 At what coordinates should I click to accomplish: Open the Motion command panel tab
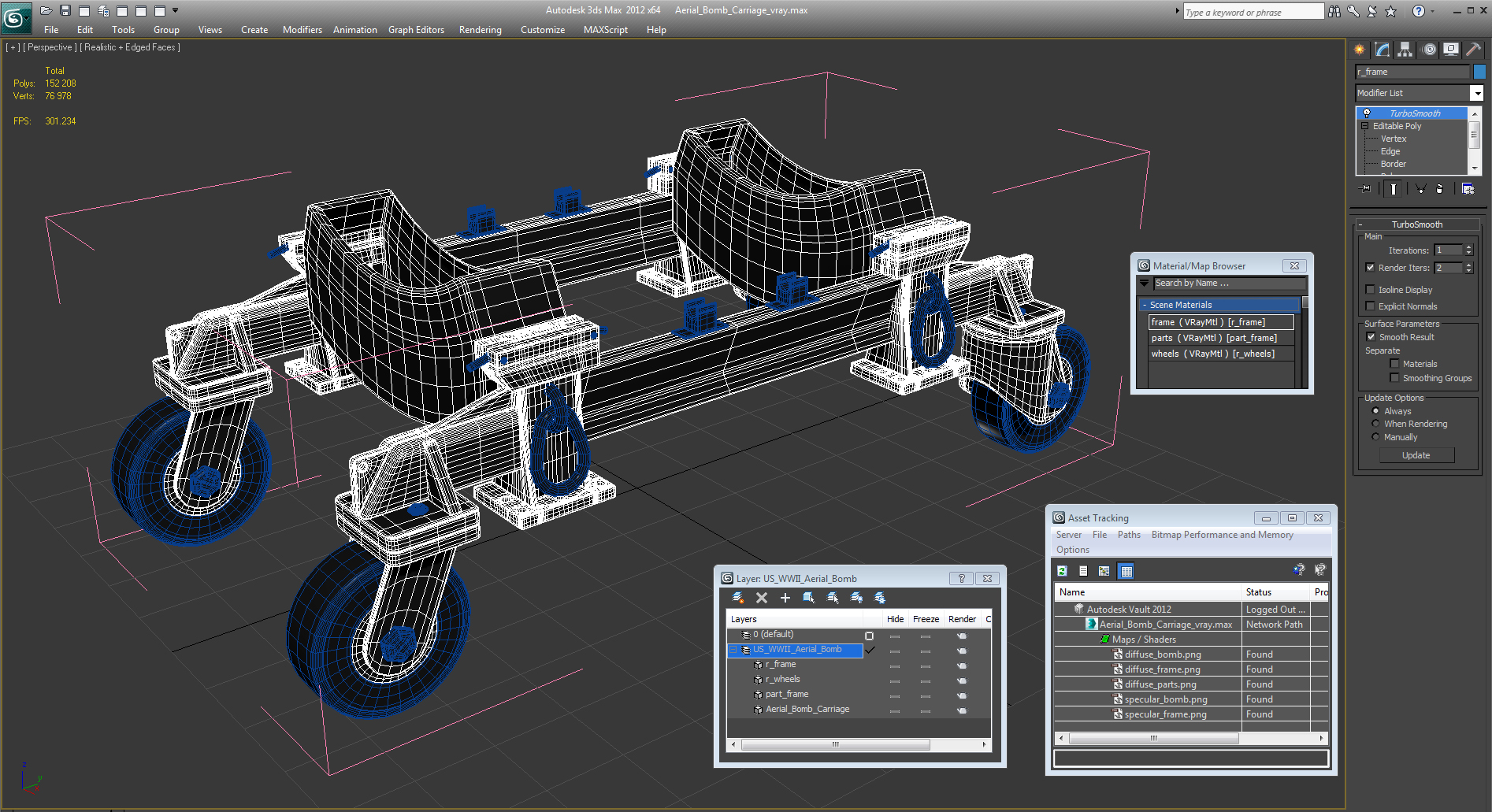pos(1429,50)
